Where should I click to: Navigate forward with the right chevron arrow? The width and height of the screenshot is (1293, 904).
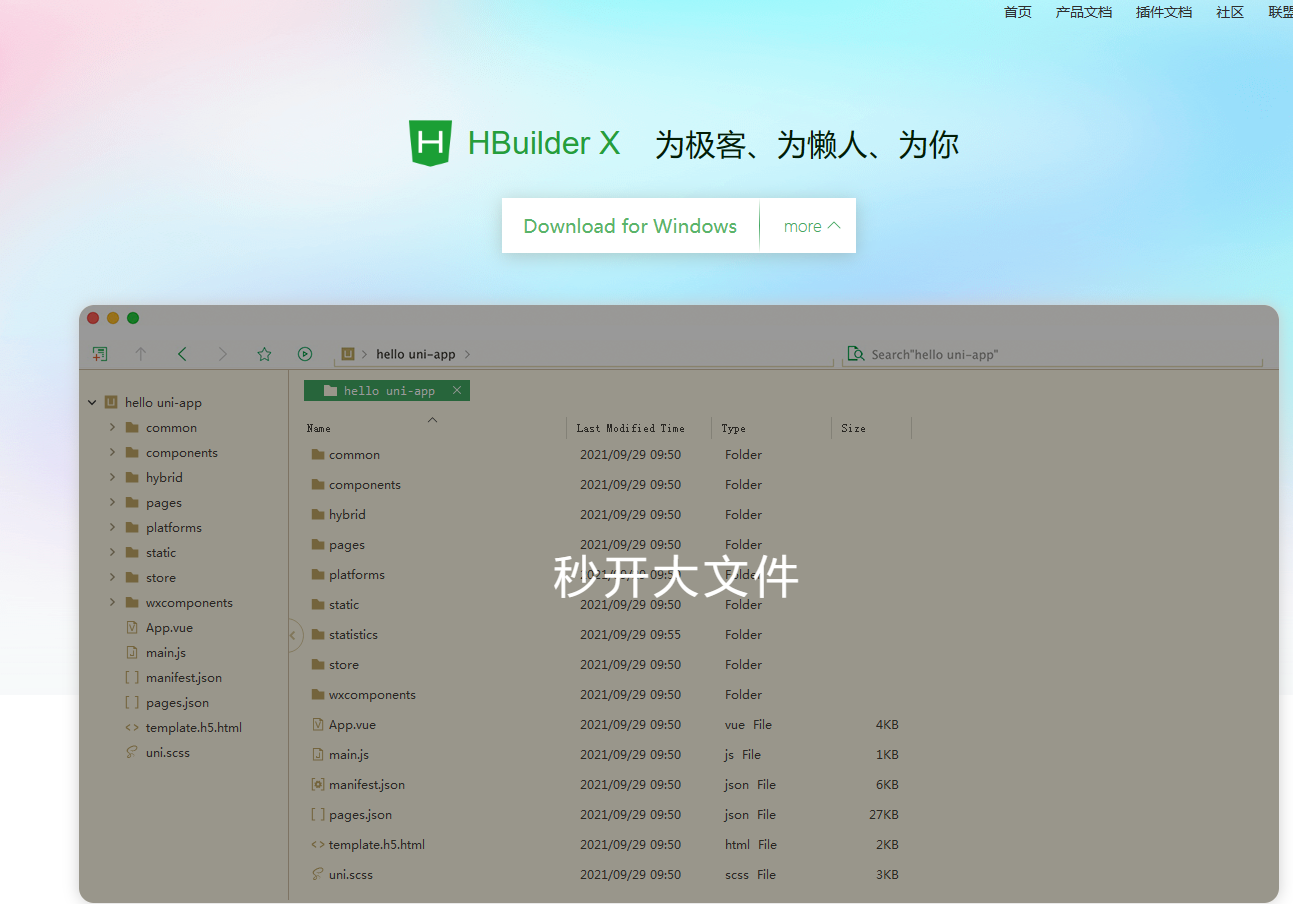222,353
